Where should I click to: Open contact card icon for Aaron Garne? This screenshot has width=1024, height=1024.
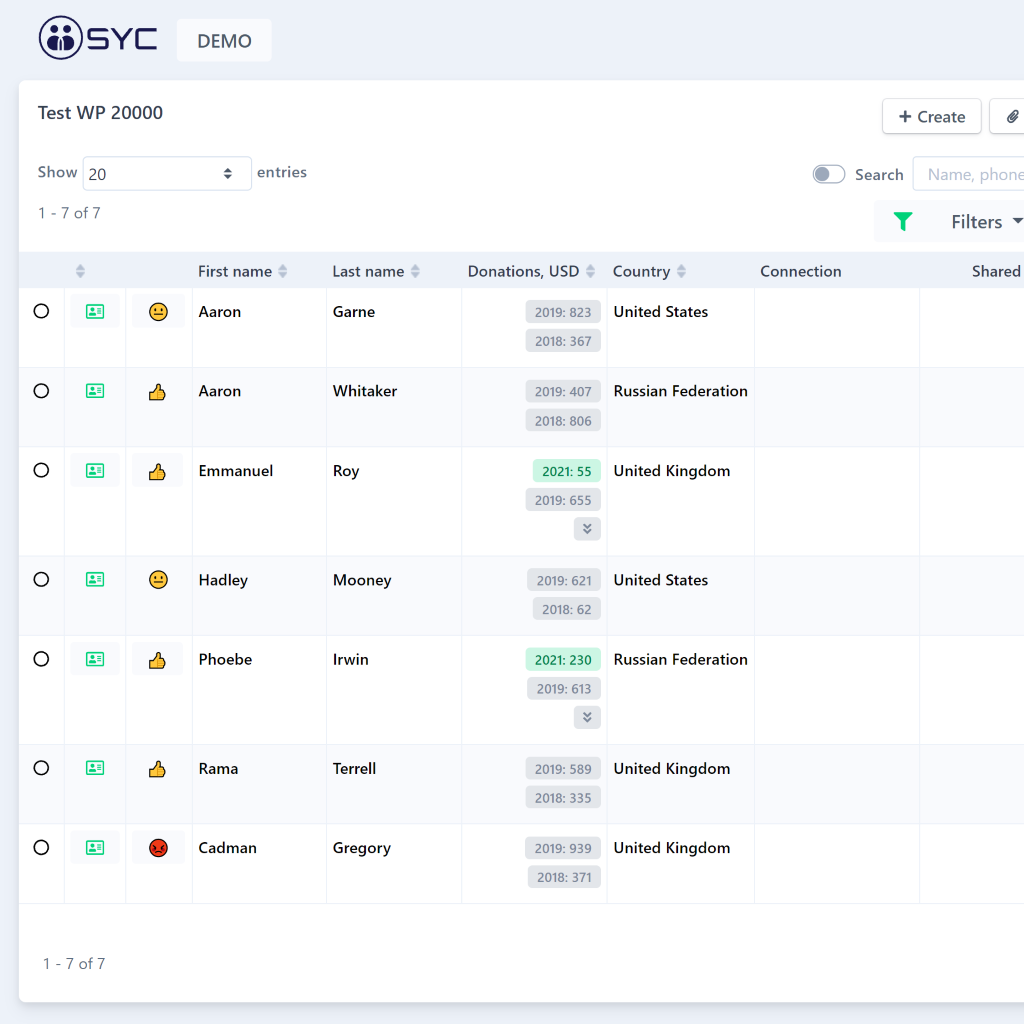point(95,312)
